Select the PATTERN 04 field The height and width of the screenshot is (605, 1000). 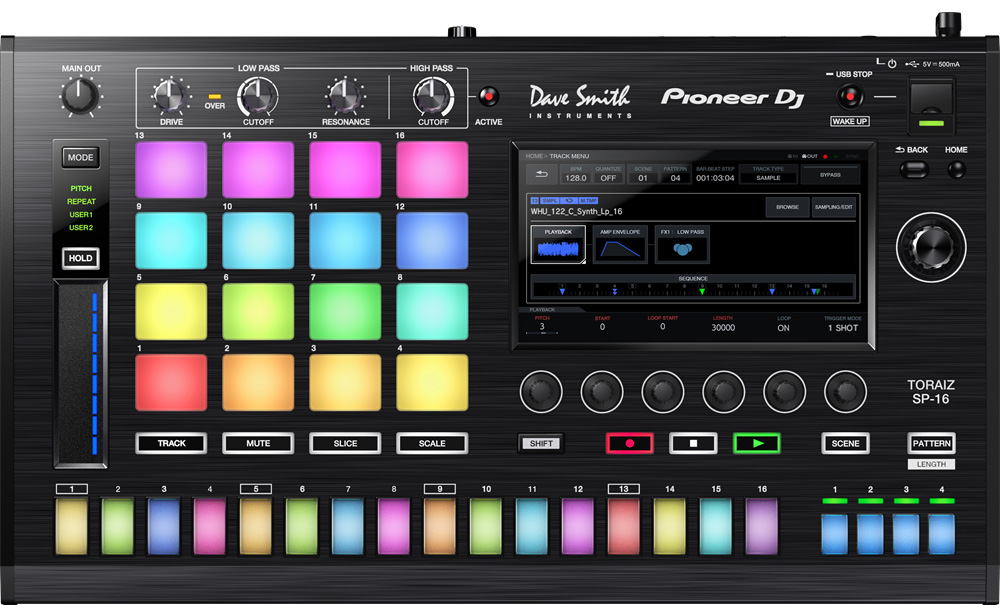click(x=675, y=175)
